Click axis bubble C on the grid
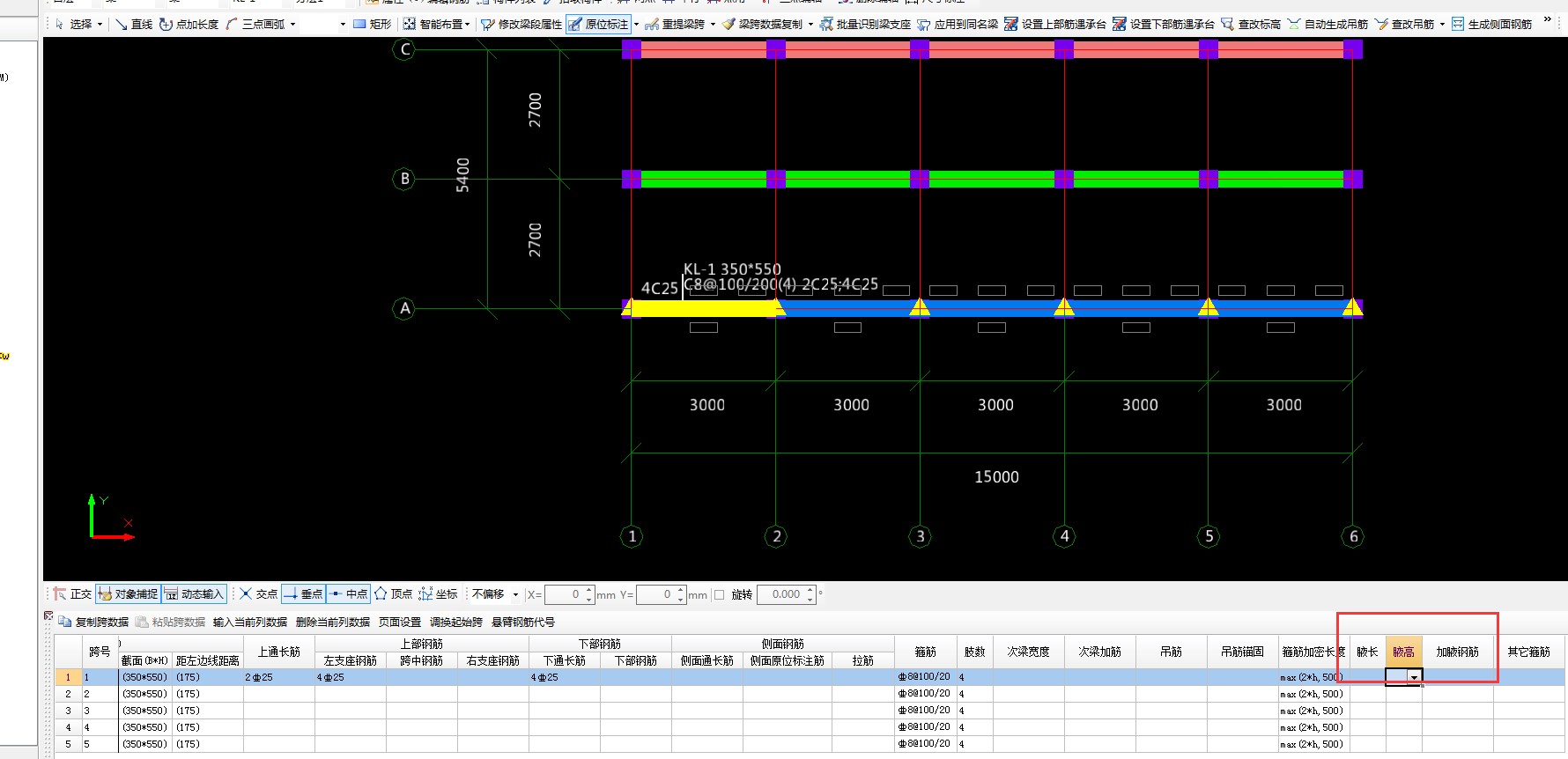Screen dimensions: 1568x759 (x=404, y=49)
